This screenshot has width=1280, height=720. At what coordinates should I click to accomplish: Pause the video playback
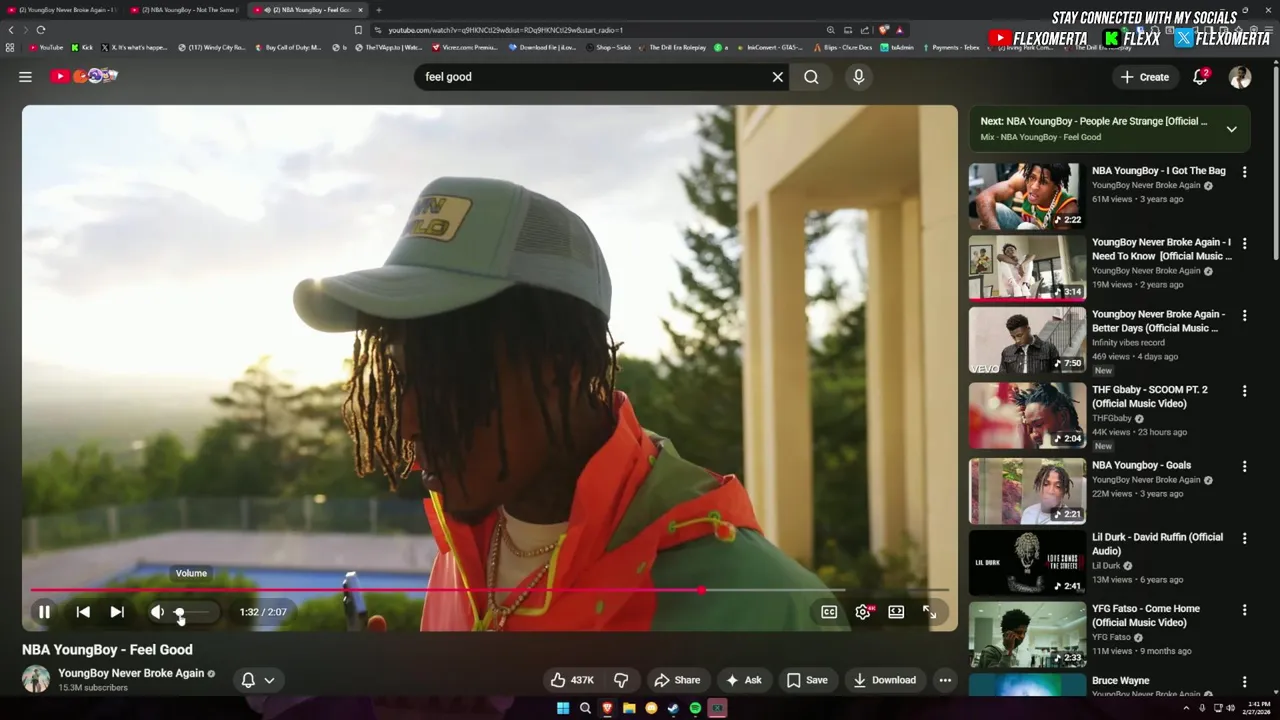coord(44,612)
